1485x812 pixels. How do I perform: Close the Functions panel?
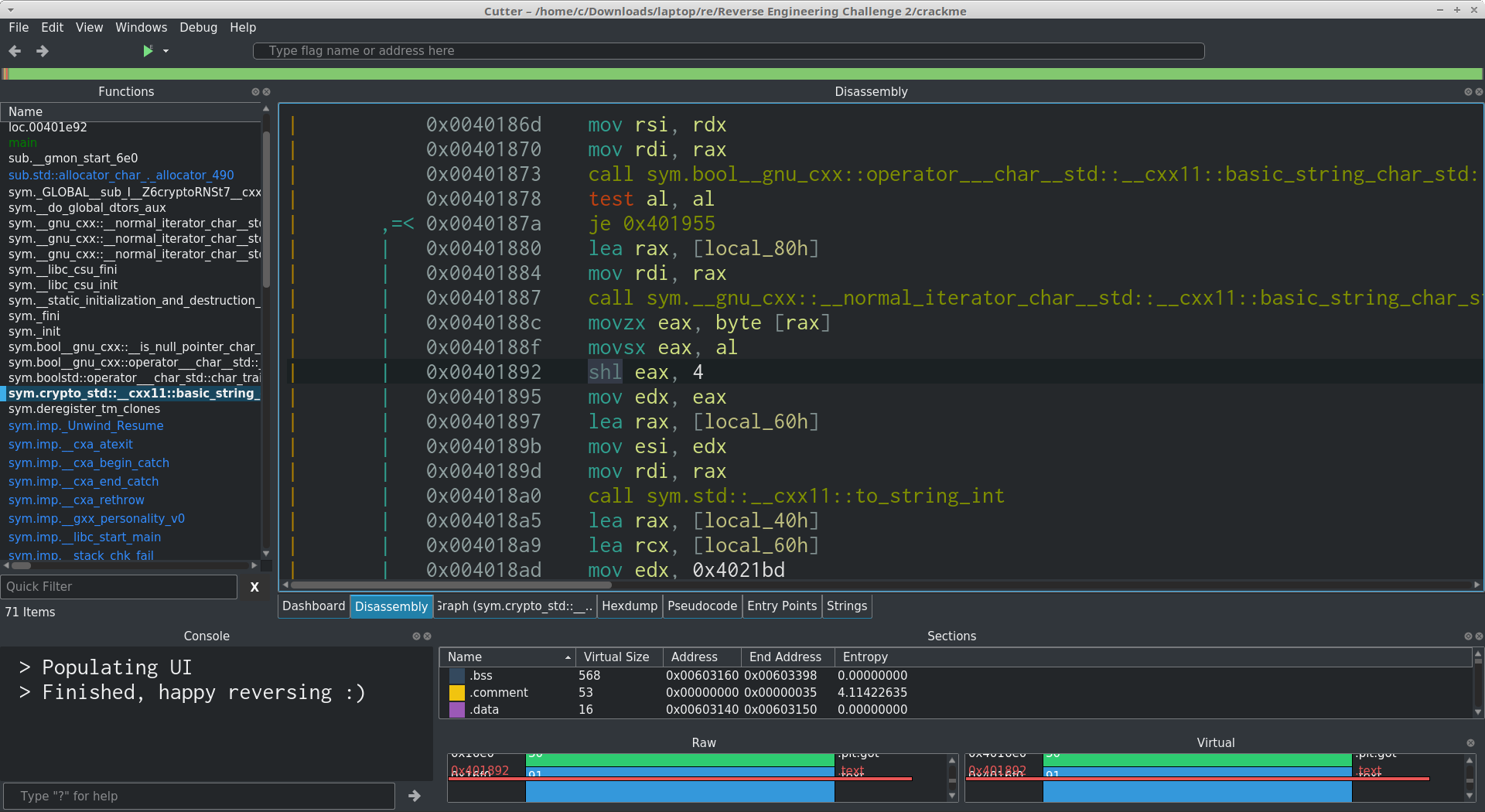pyautogui.click(x=267, y=92)
